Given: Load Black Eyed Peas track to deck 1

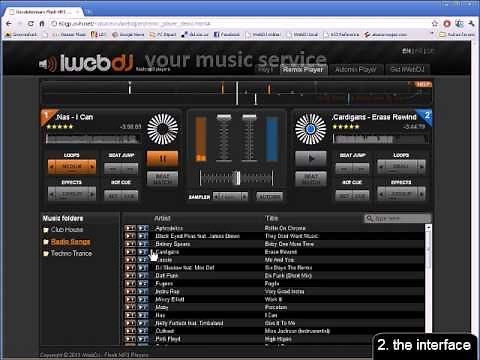Looking at the screenshot, I should pyautogui.click(x=130, y=236).
